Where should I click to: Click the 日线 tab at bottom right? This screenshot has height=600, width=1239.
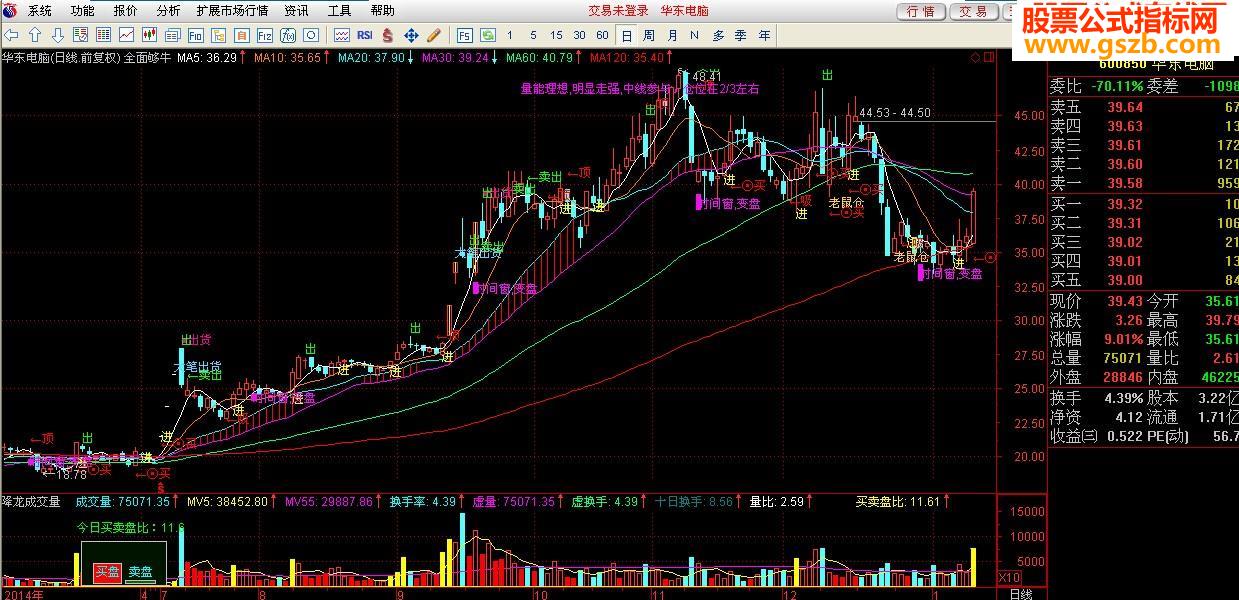(1020, 593)
